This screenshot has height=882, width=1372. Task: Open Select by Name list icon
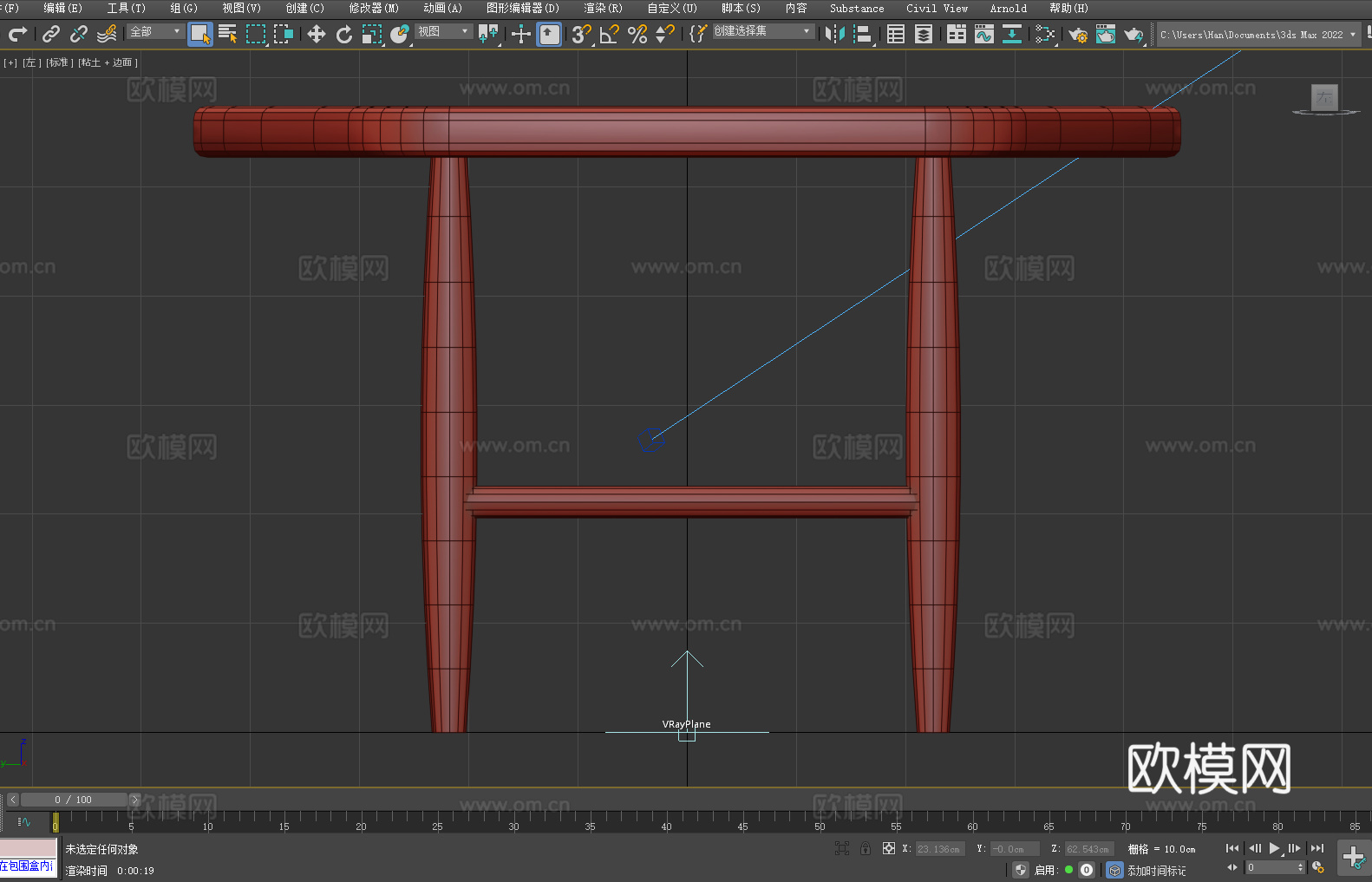pyautogui.click(x=228, y=34)
